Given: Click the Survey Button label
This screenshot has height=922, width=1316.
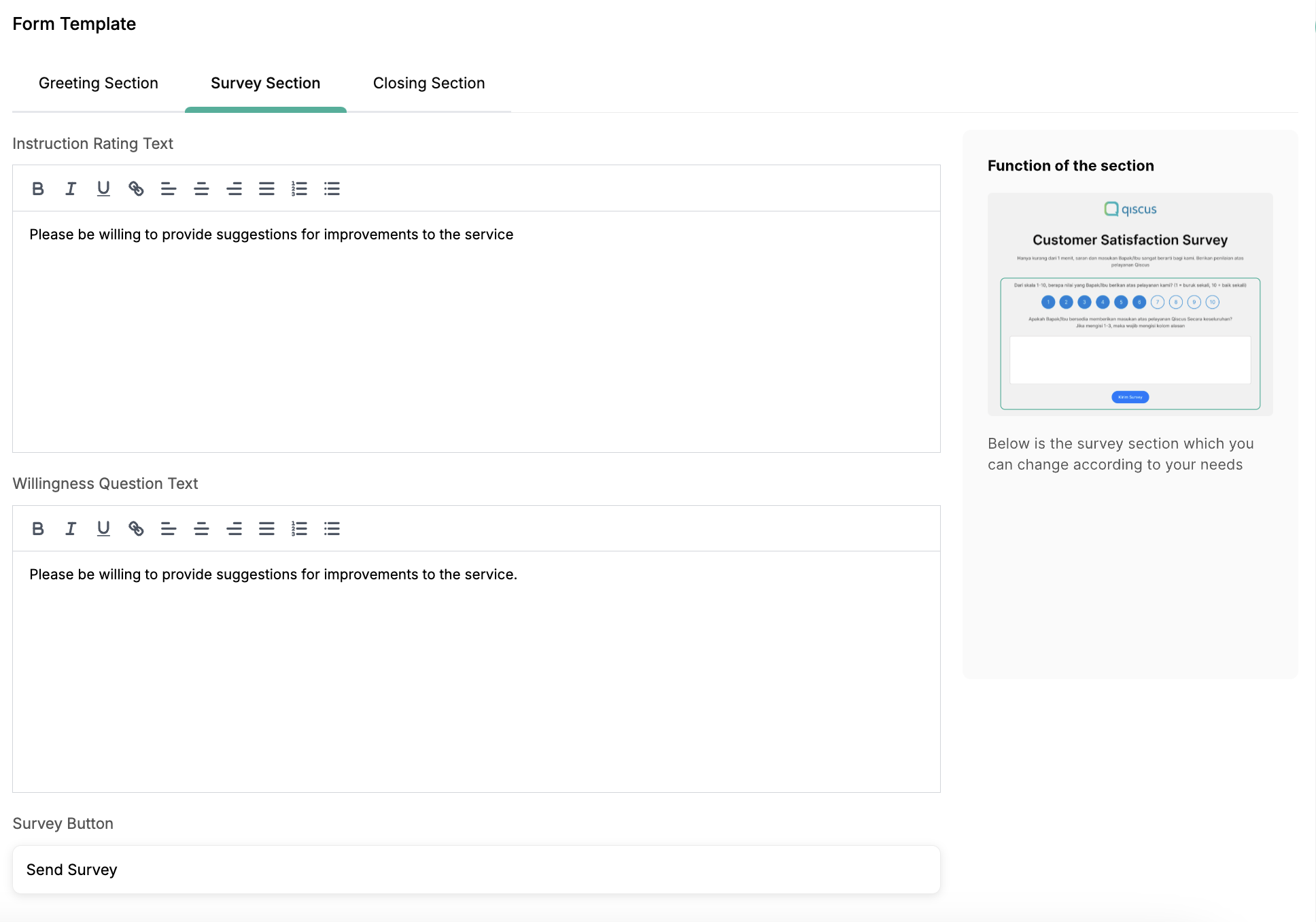Looking at the screenshot, I should point(63,823).
